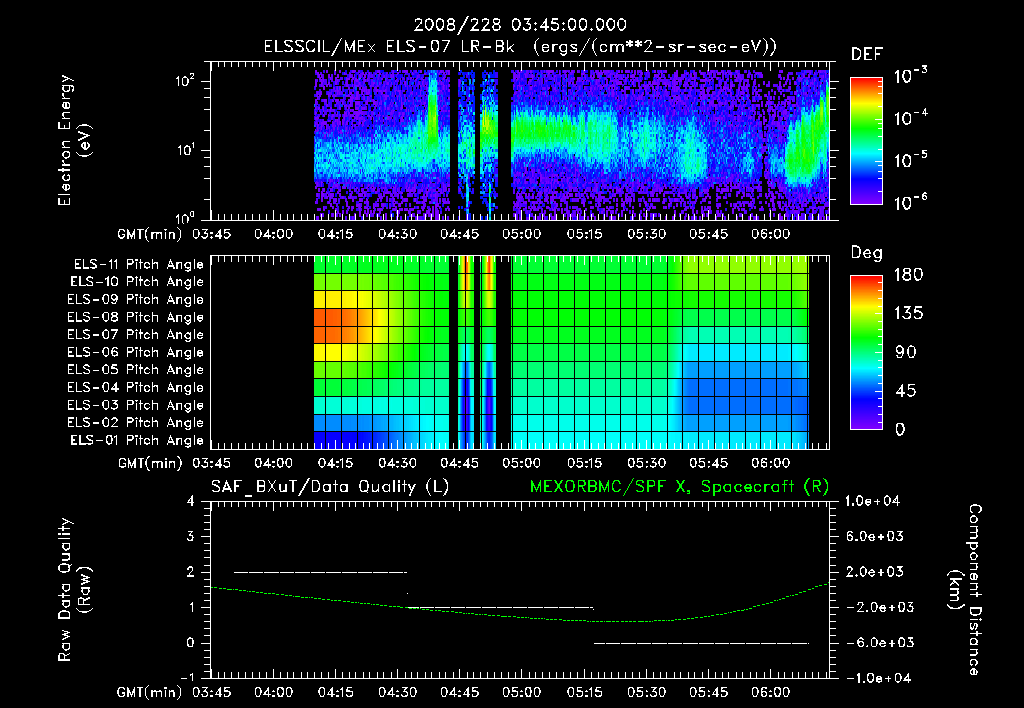Select the ELS-06 Pitch Angle label
1024x708 pixels.
tap(136, 352)
